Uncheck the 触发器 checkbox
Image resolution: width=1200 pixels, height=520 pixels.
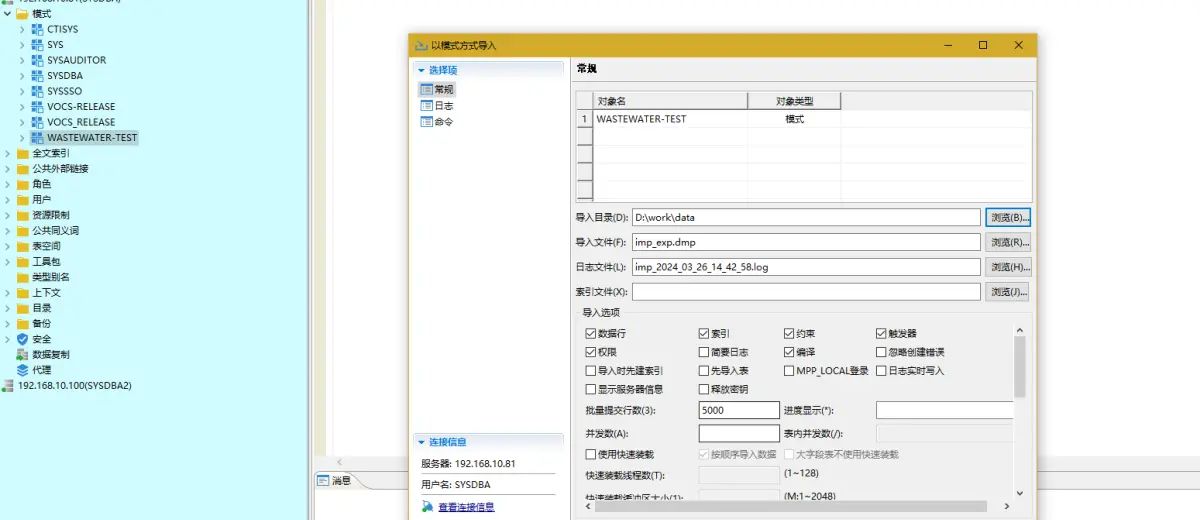pyautogui.click(x=881, y=334)
